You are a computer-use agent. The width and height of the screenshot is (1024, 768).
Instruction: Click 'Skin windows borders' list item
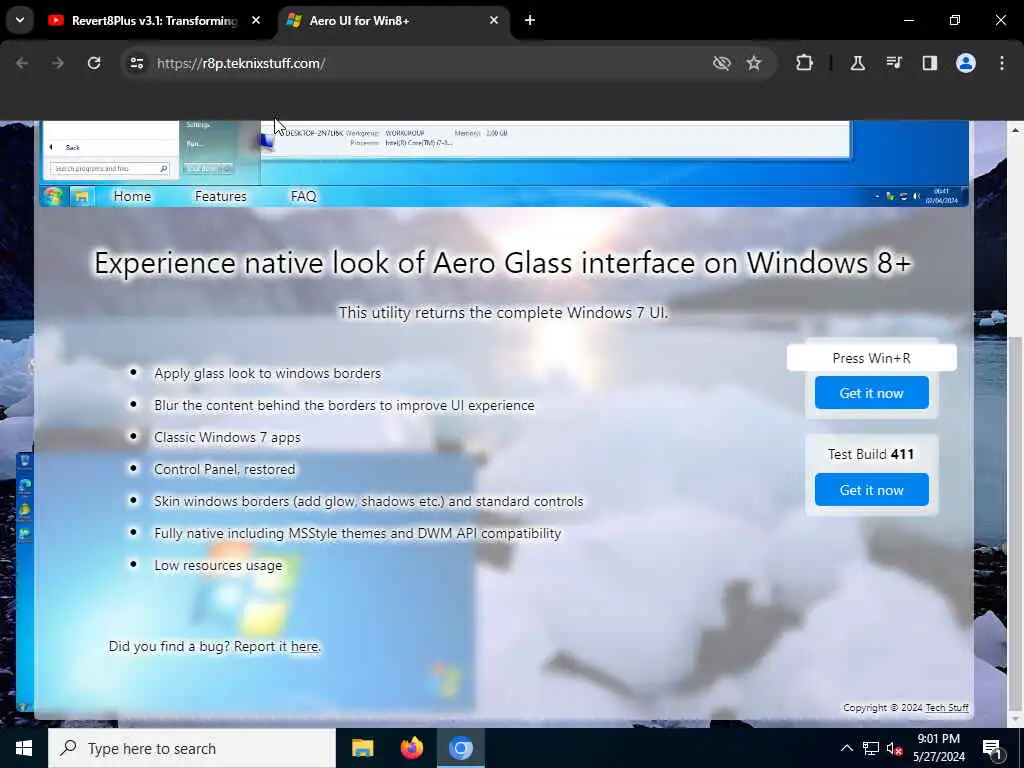pyautogui.click(x=368, y=502)
